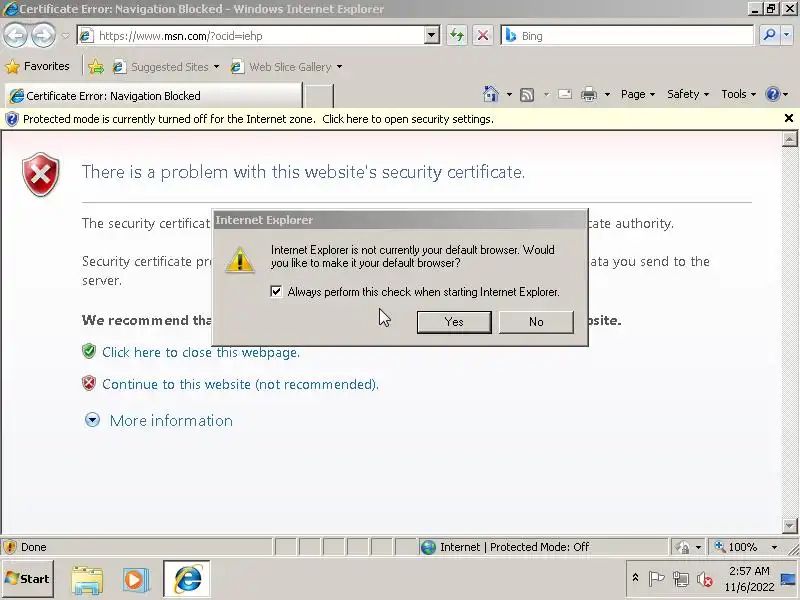Click into the Bing search box
800x600 pixels.
point(627,36)
